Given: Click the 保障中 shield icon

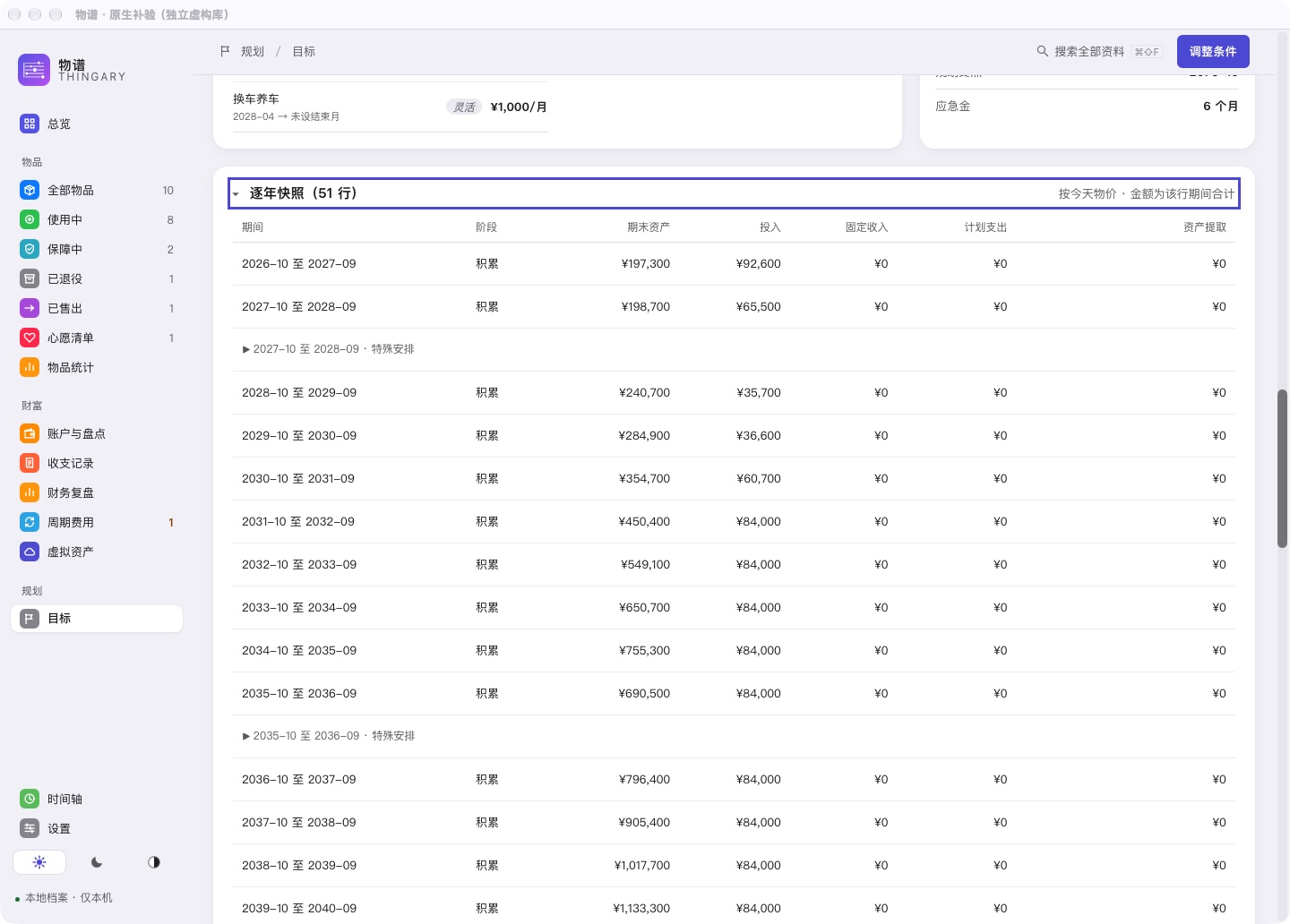Looking at the screenshot, I should [x=30, y=249].
